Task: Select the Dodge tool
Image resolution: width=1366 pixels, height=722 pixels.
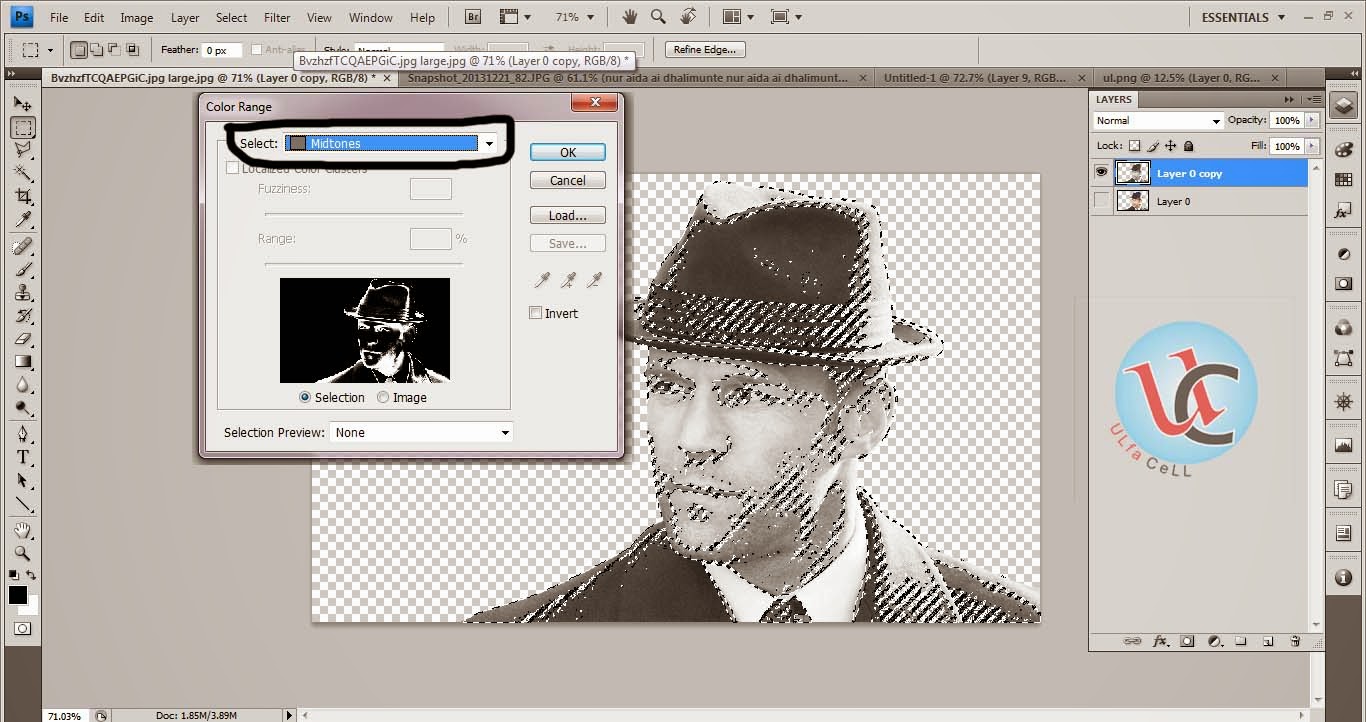Action: 22,407
